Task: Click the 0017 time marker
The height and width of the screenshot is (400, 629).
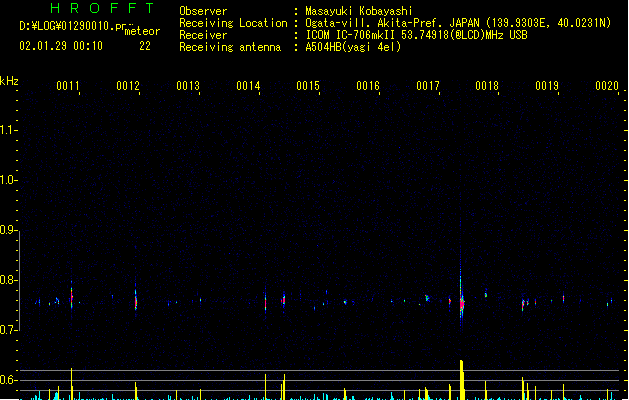Action: tap(428, 85)
